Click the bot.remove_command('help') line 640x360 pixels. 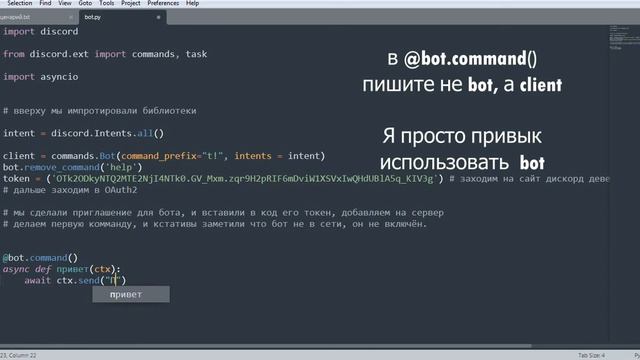pyautogui.click(x=72, y=167)
